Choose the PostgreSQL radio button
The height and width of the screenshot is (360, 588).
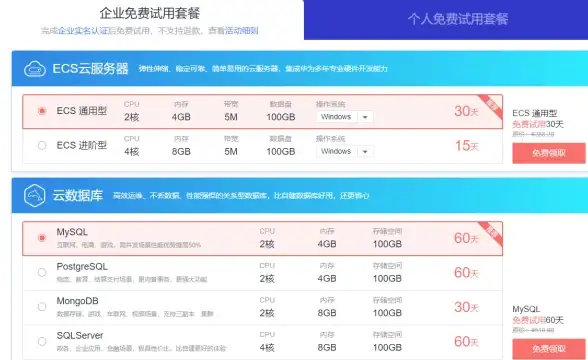coord(42,272)
